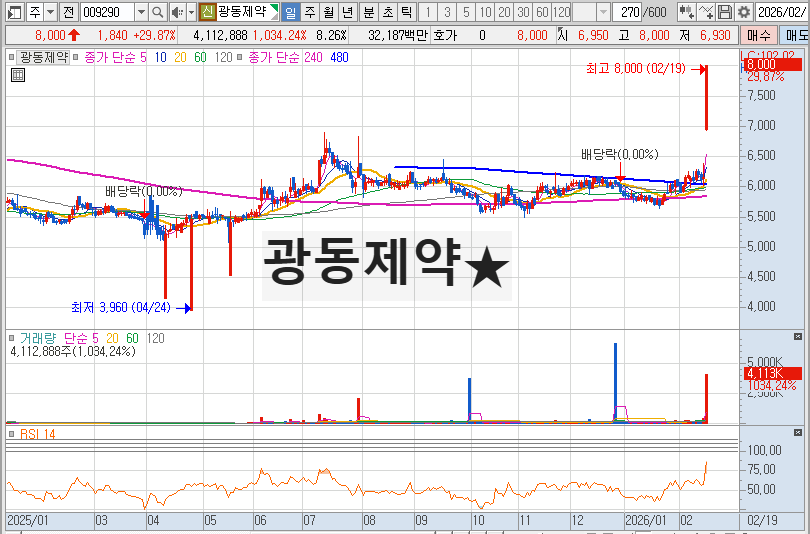Switch to monthly '월' chart period
The width and height of the screenshot is (810, 534).
(329, 12)
